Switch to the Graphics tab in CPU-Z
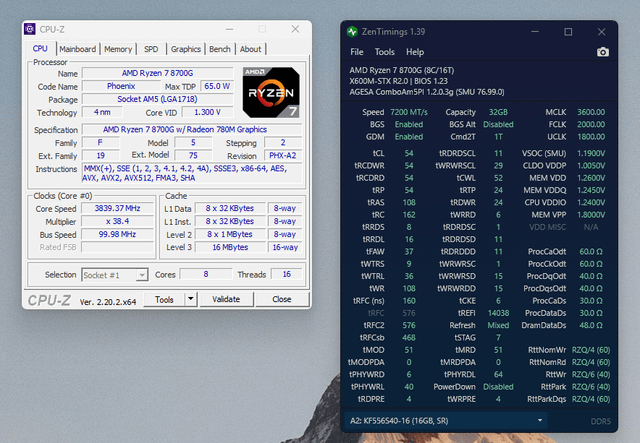The width and height of the screenshot is (640, 443). pyautogui.click(x=186, y=49)
